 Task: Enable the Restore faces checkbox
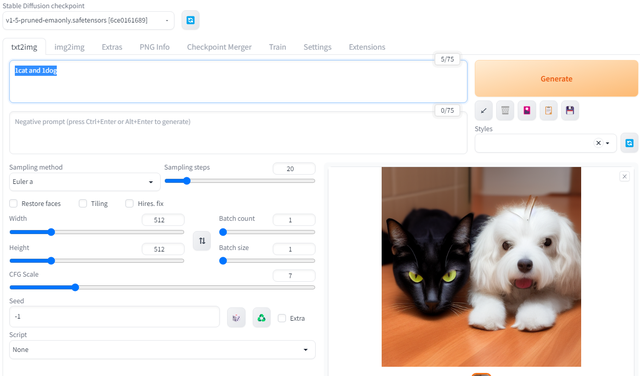click(x=13, y=203)
